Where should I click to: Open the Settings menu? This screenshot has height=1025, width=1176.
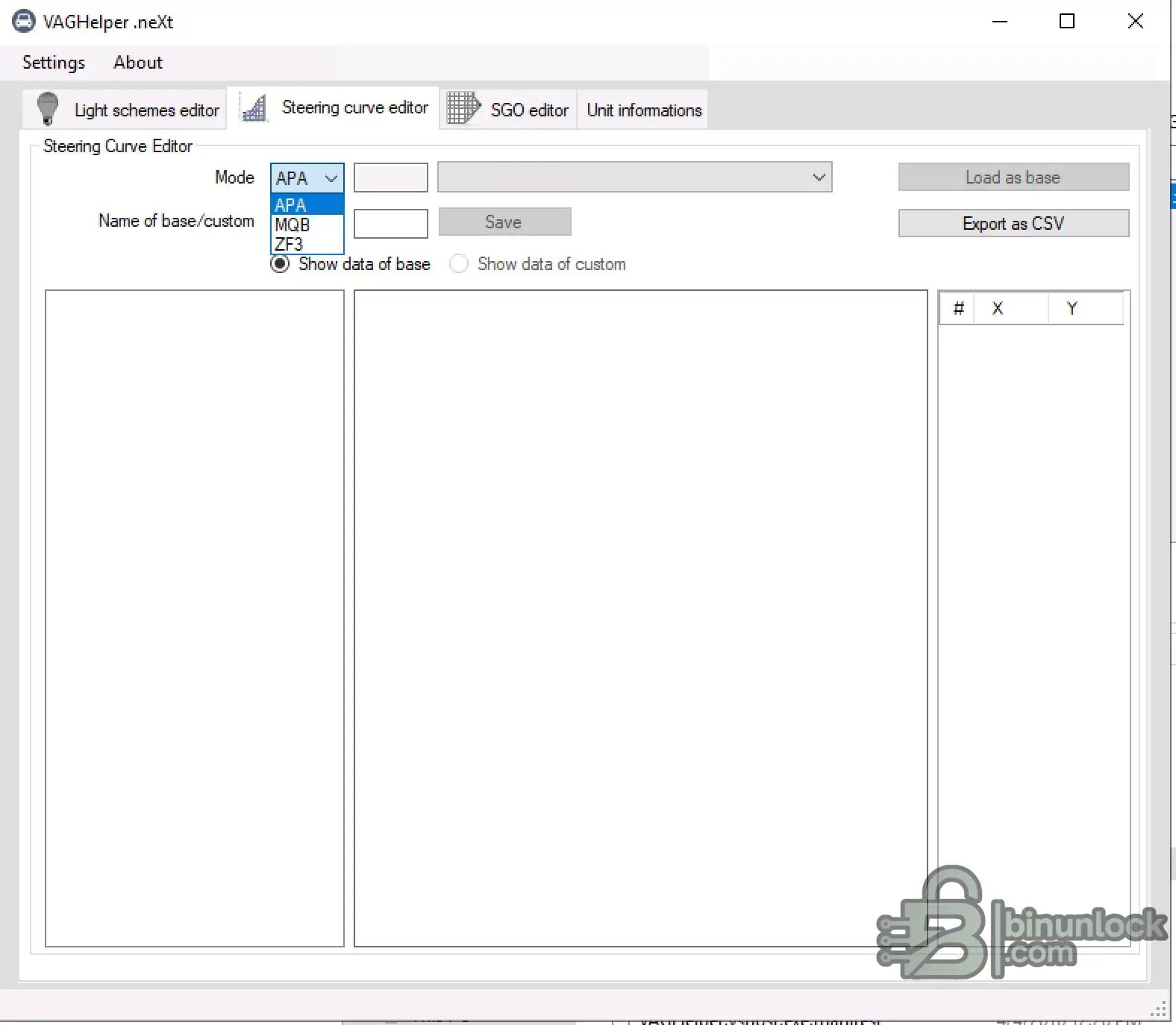[54, 63]
